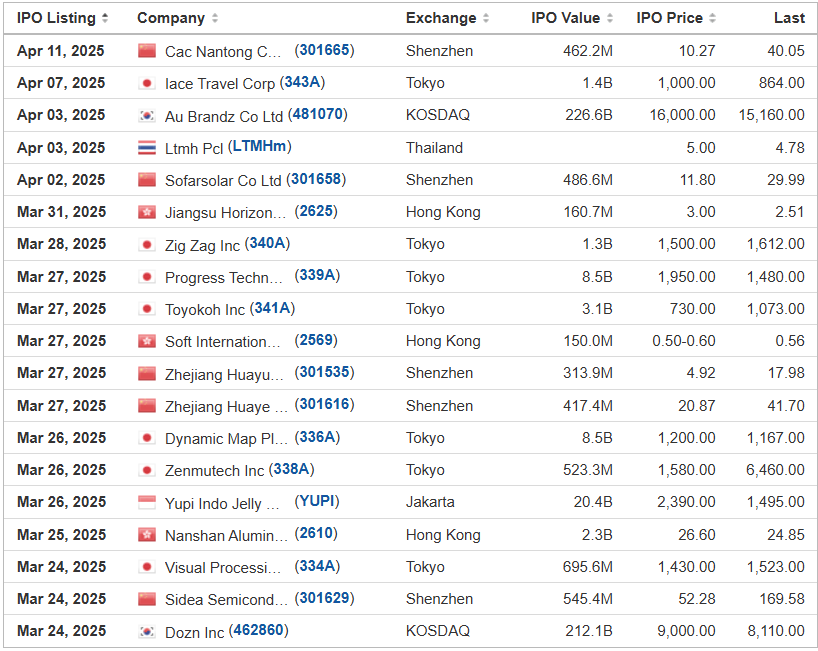Open ticker link 2569
Image resolution: width=818 pixels, height=651 pixels.
[316, 340]
